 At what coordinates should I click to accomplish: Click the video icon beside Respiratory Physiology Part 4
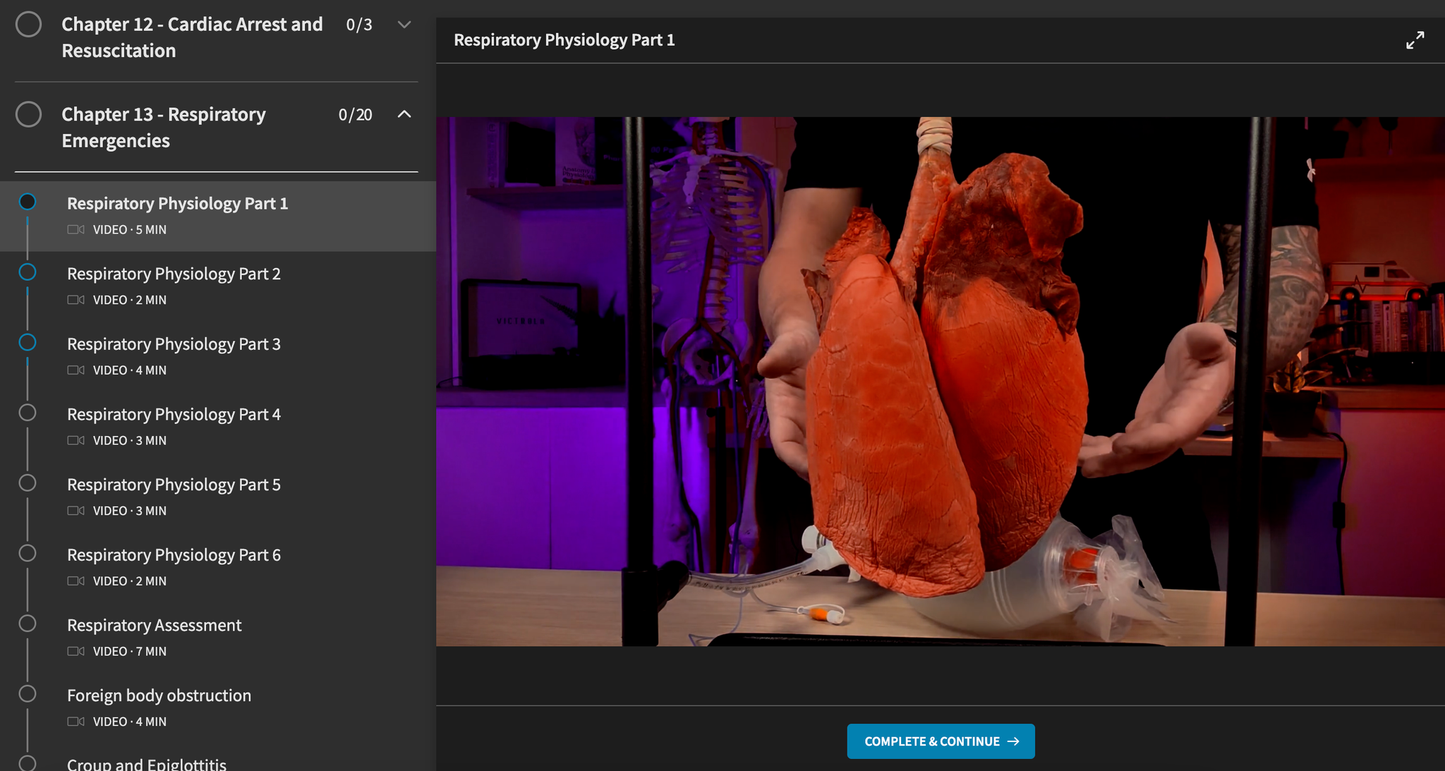coord(74,440)
